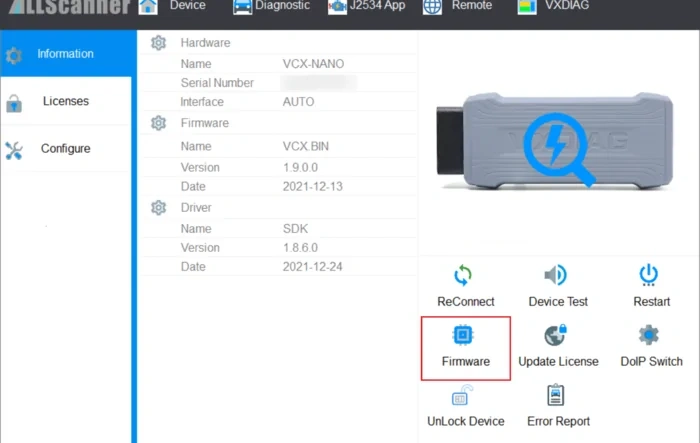Click the UnLock Device label
The image size is (700, 443).
pos(466,421)
